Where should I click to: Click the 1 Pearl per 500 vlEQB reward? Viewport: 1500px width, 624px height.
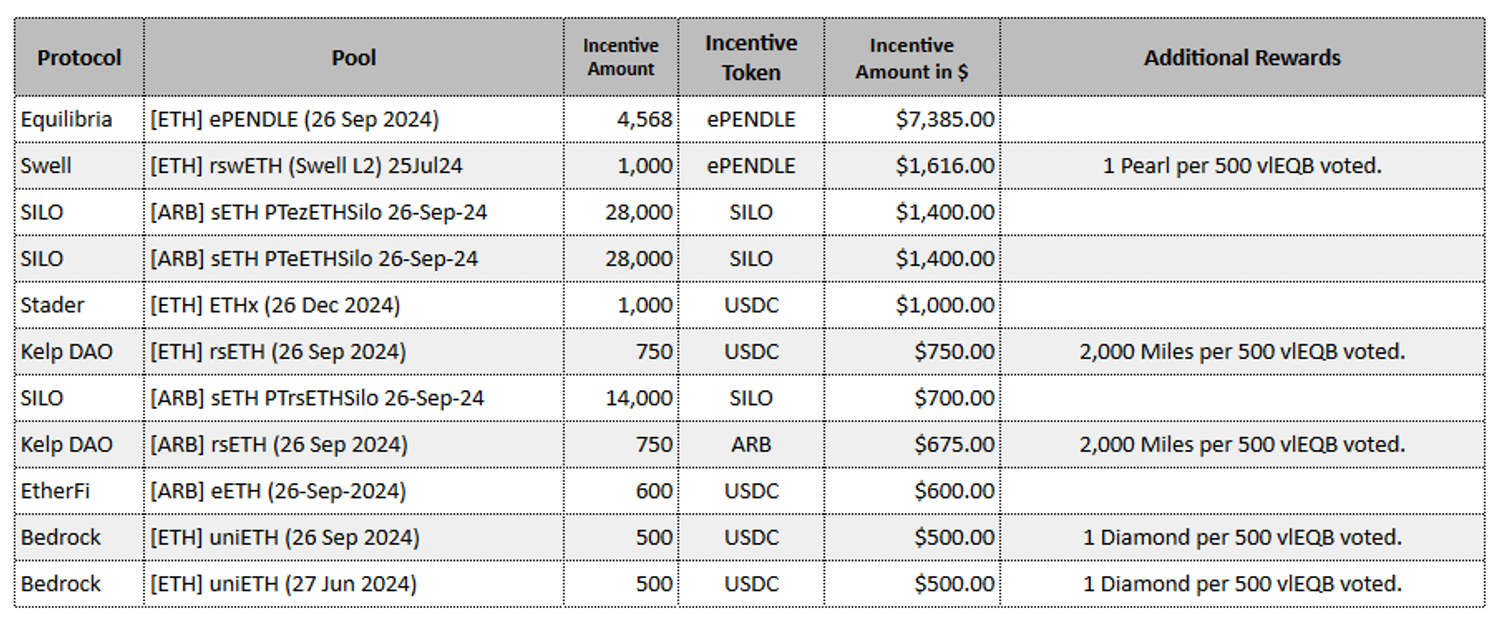coord(1242,166)
